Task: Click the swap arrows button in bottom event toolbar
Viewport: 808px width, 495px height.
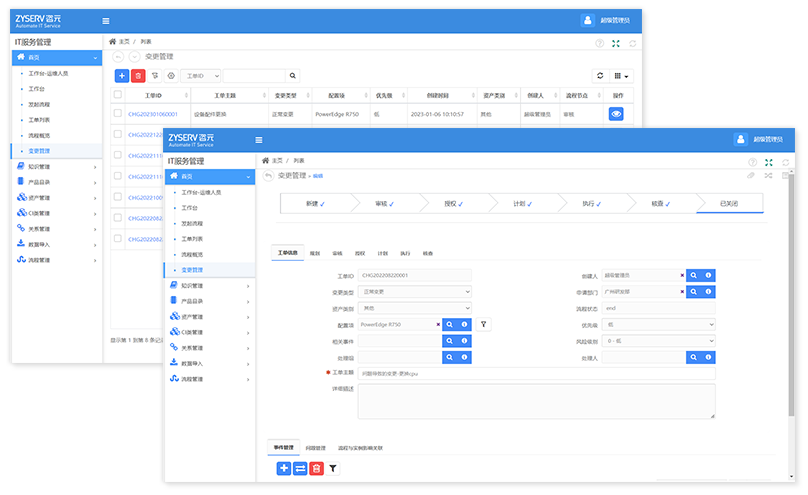Action: point(300,468)
